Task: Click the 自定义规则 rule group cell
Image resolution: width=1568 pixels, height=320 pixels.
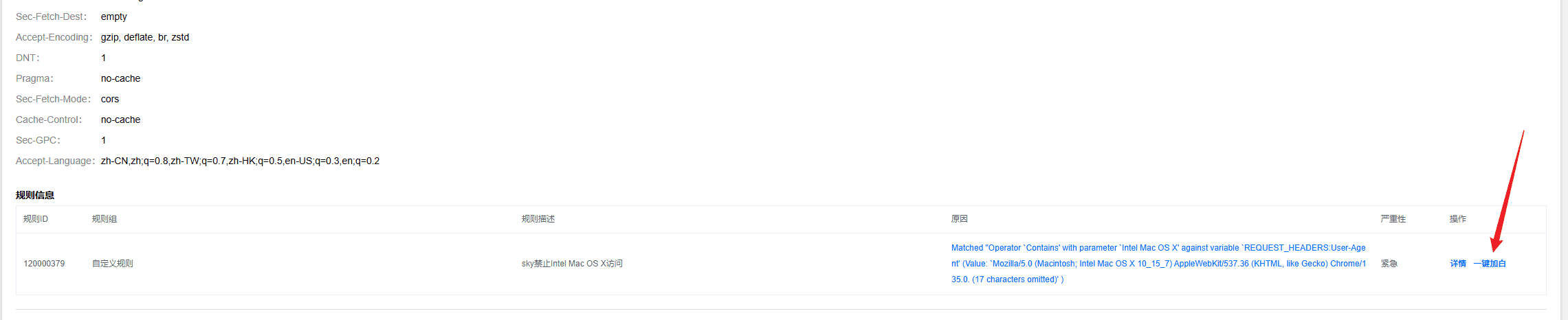Action: click(113, 264)
